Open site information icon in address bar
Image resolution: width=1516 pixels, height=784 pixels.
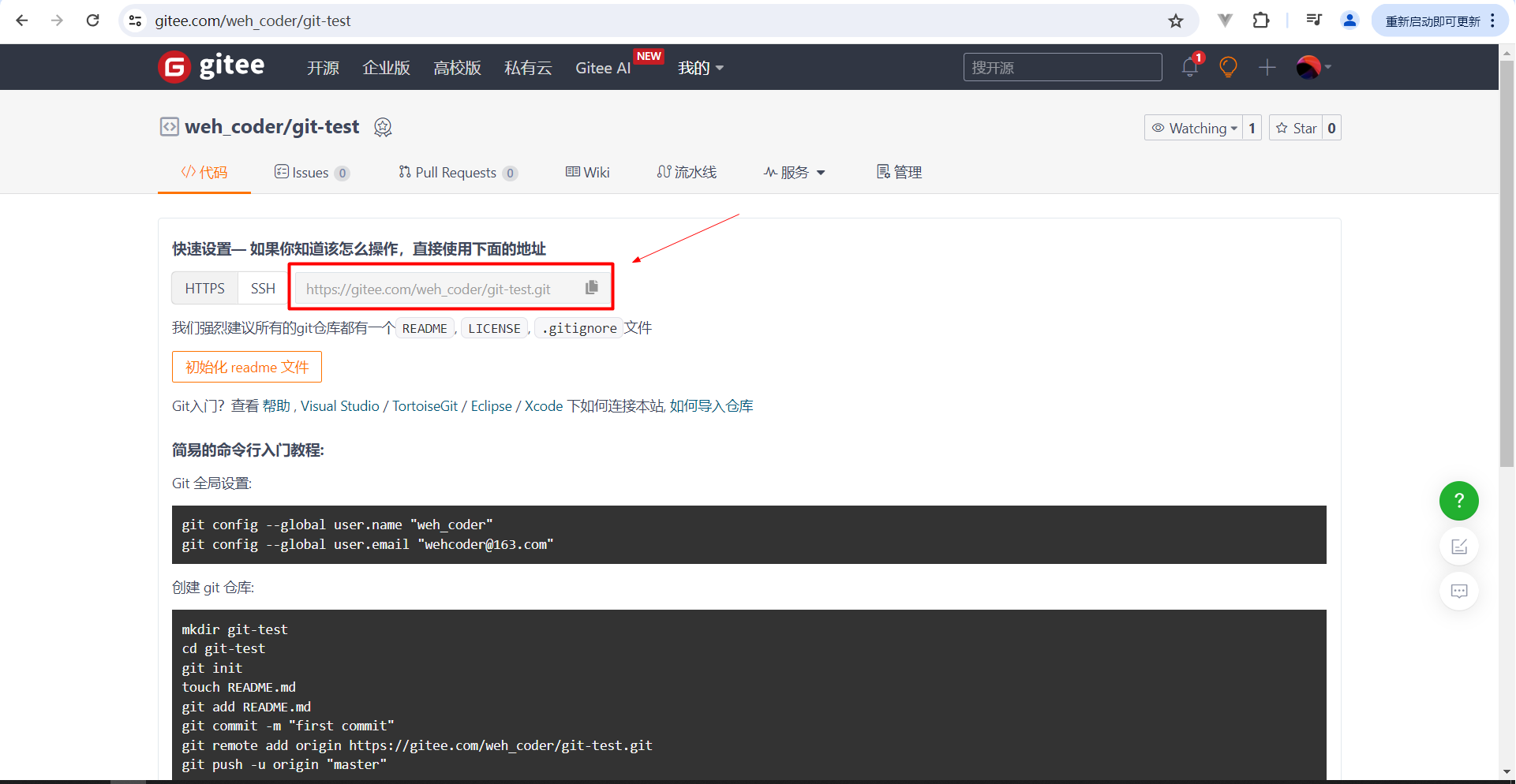pyautogui.click(x=135, y=21)
